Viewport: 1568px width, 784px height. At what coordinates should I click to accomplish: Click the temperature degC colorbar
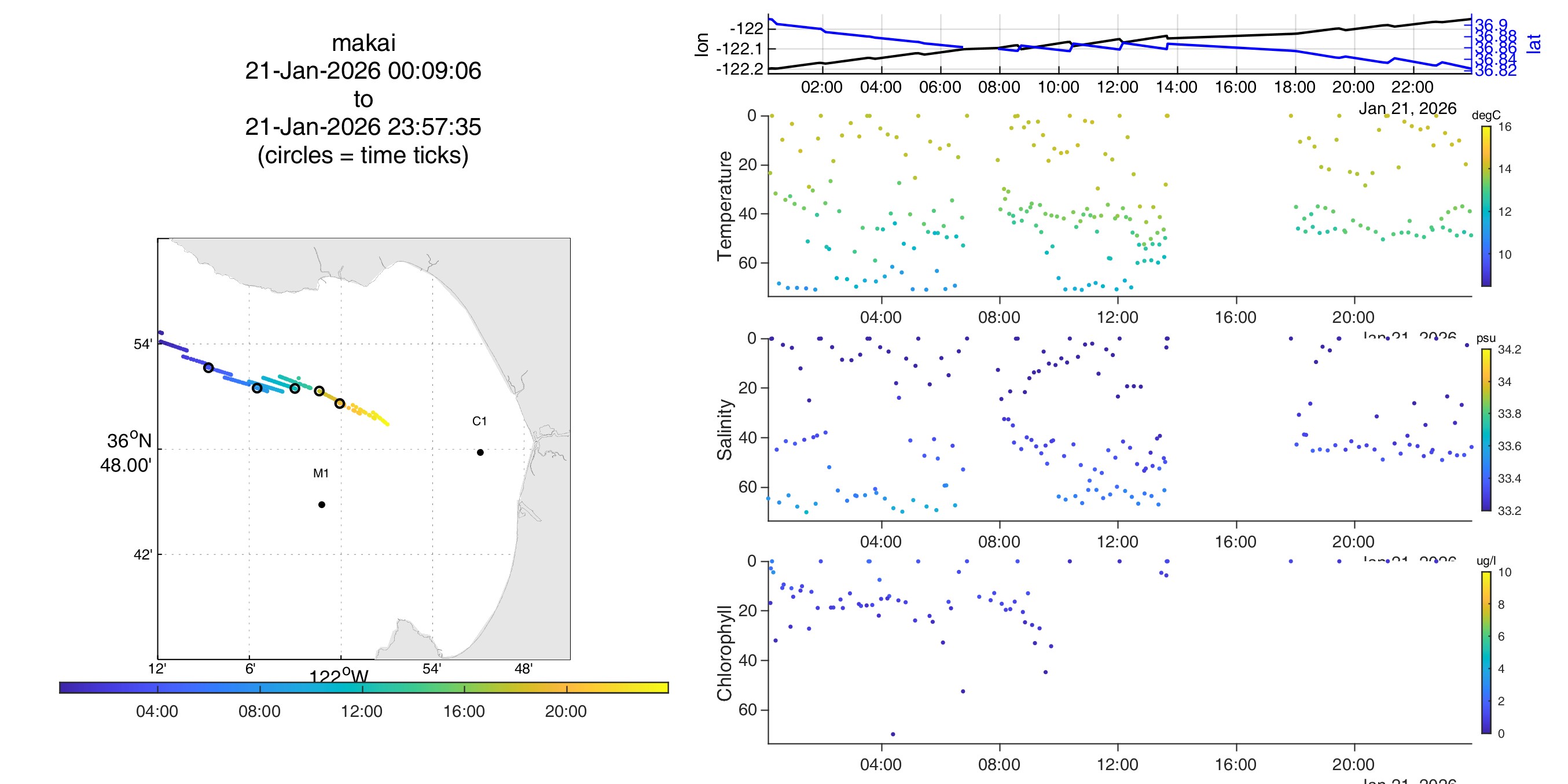point(1486,206)
